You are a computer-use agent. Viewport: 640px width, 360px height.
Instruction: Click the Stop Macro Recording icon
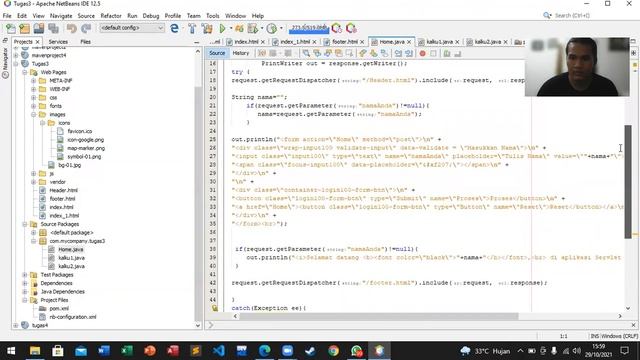click(x=433, y=53)
